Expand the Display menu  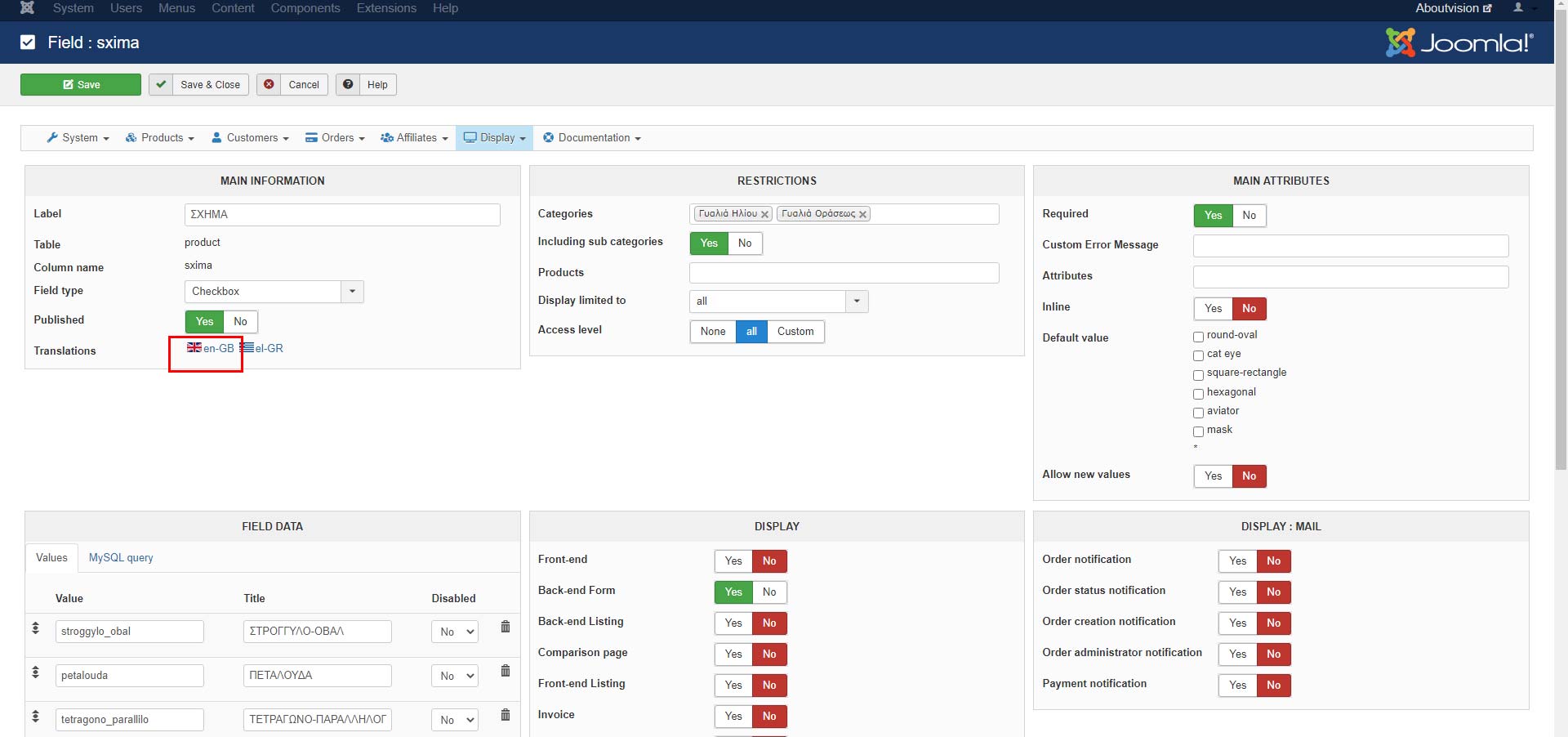(x=495, y=138)
